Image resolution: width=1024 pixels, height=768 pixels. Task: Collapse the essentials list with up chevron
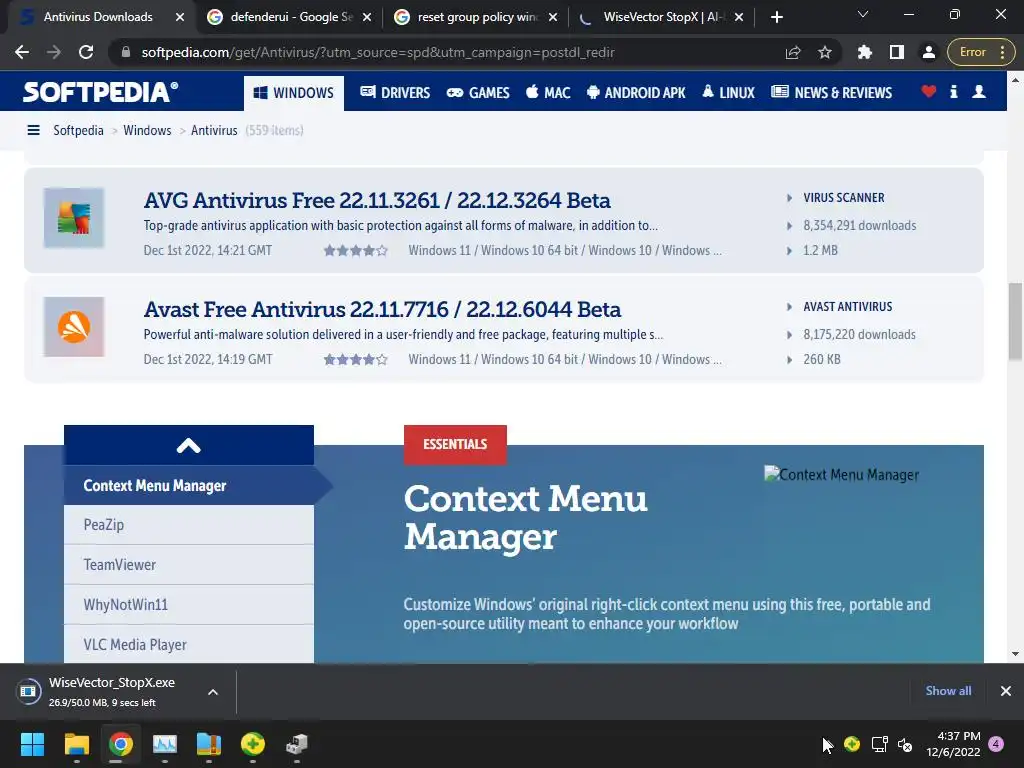click(x=189, y=445)
